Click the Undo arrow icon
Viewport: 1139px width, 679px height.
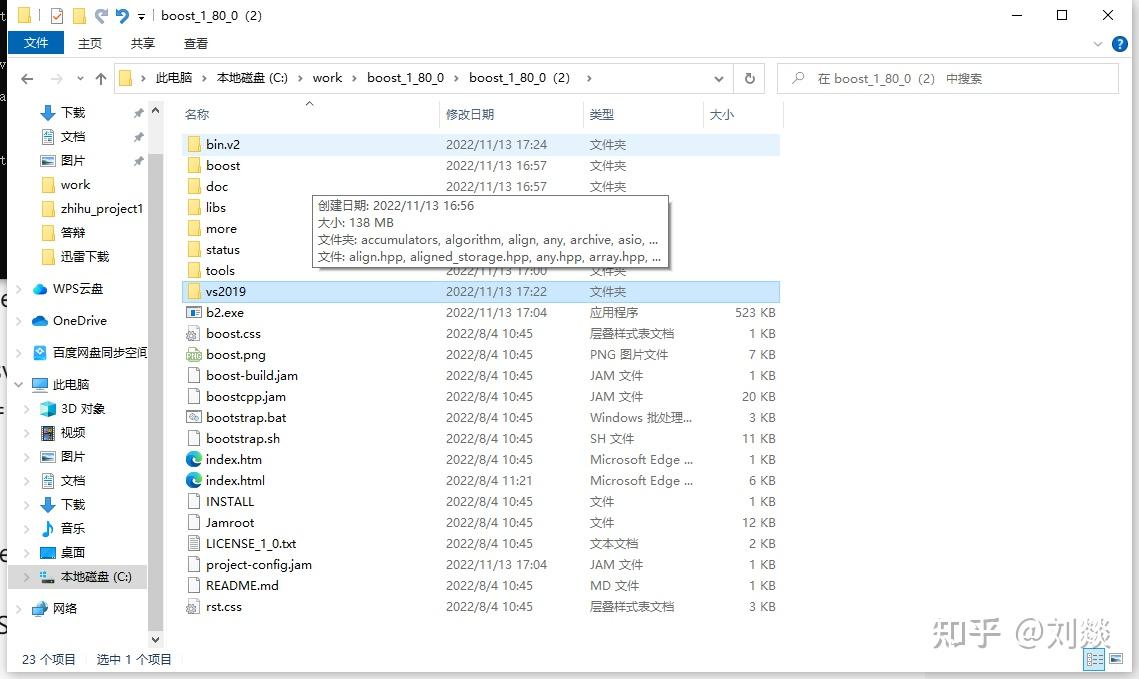point(122,15)
